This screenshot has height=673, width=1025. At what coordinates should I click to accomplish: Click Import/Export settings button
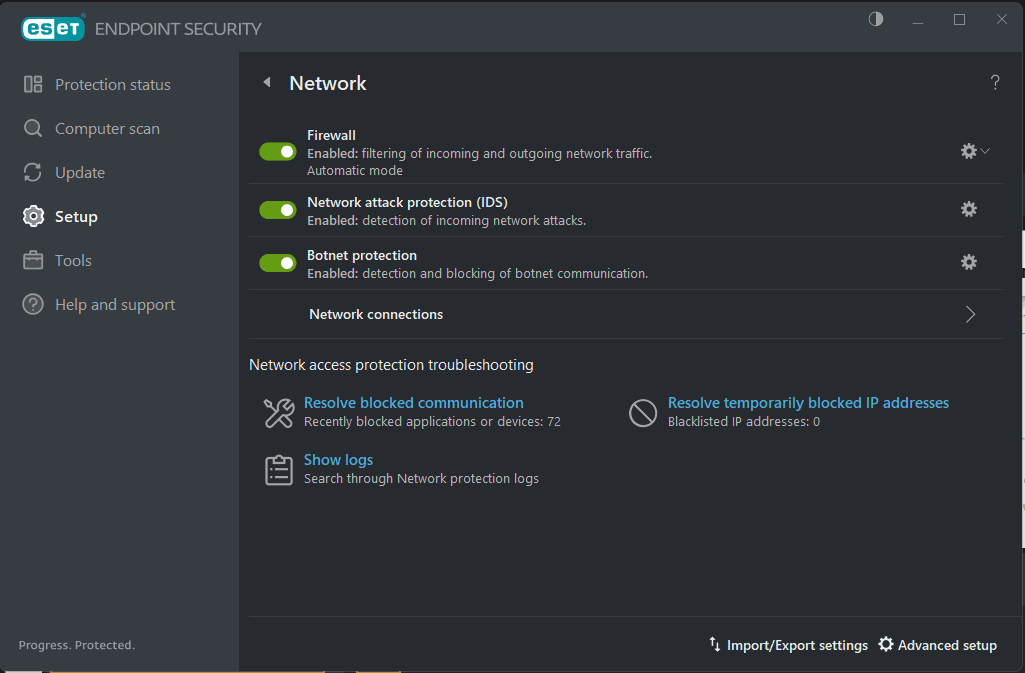point(788,645)
